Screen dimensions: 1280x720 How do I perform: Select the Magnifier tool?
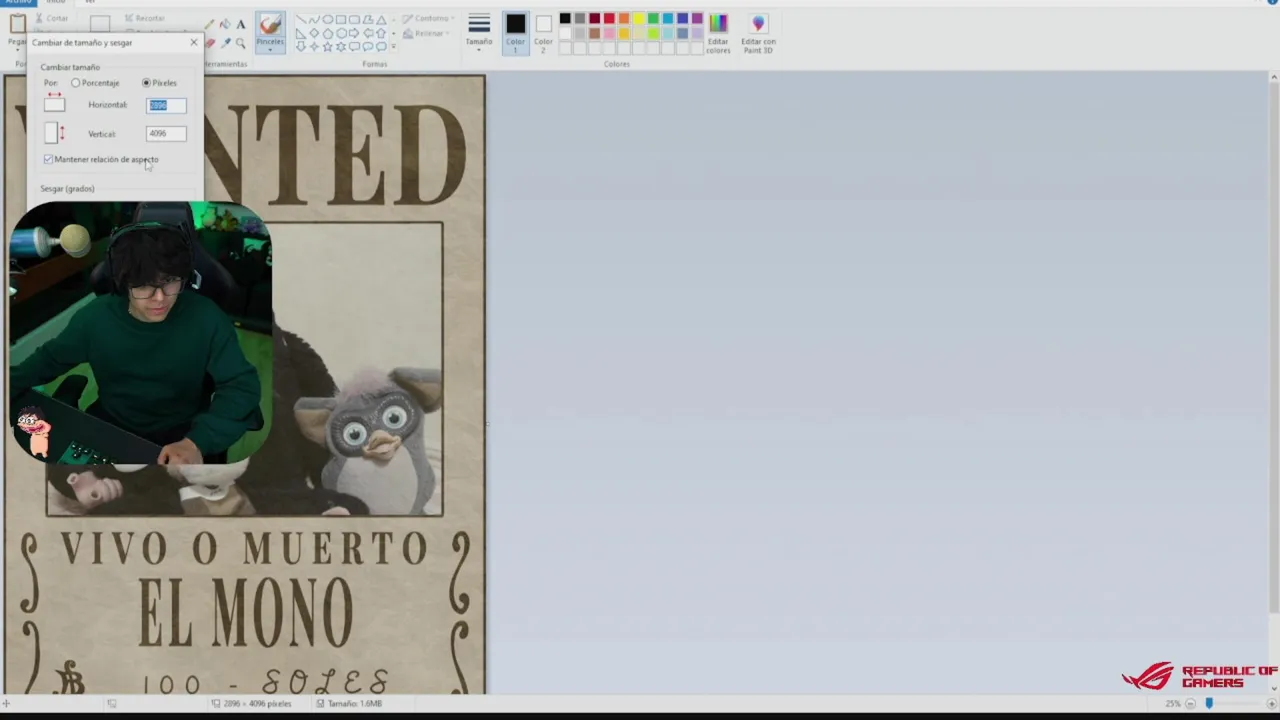click(x=241, y=43)
